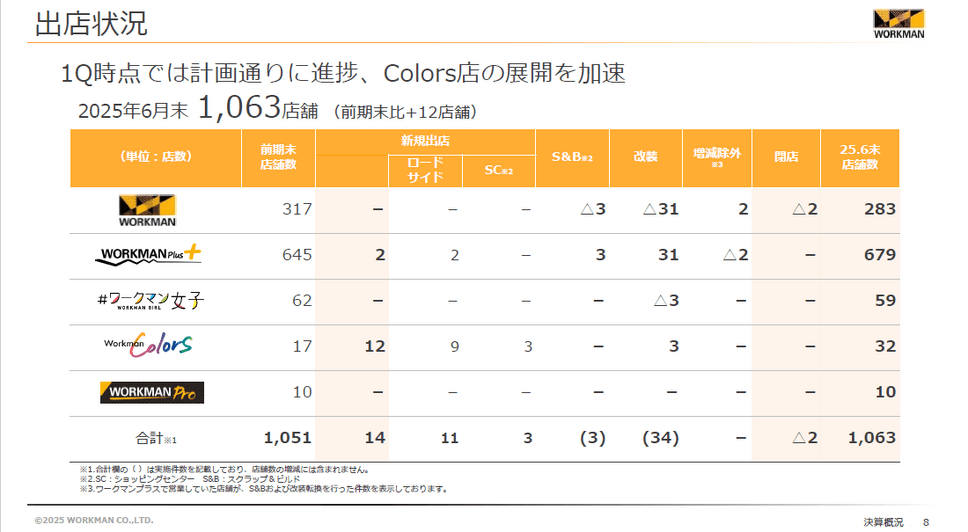Click the 679 value in WORKMAN Plus row
The height and width of the screenshot is (532, 968).
(879, 255)
